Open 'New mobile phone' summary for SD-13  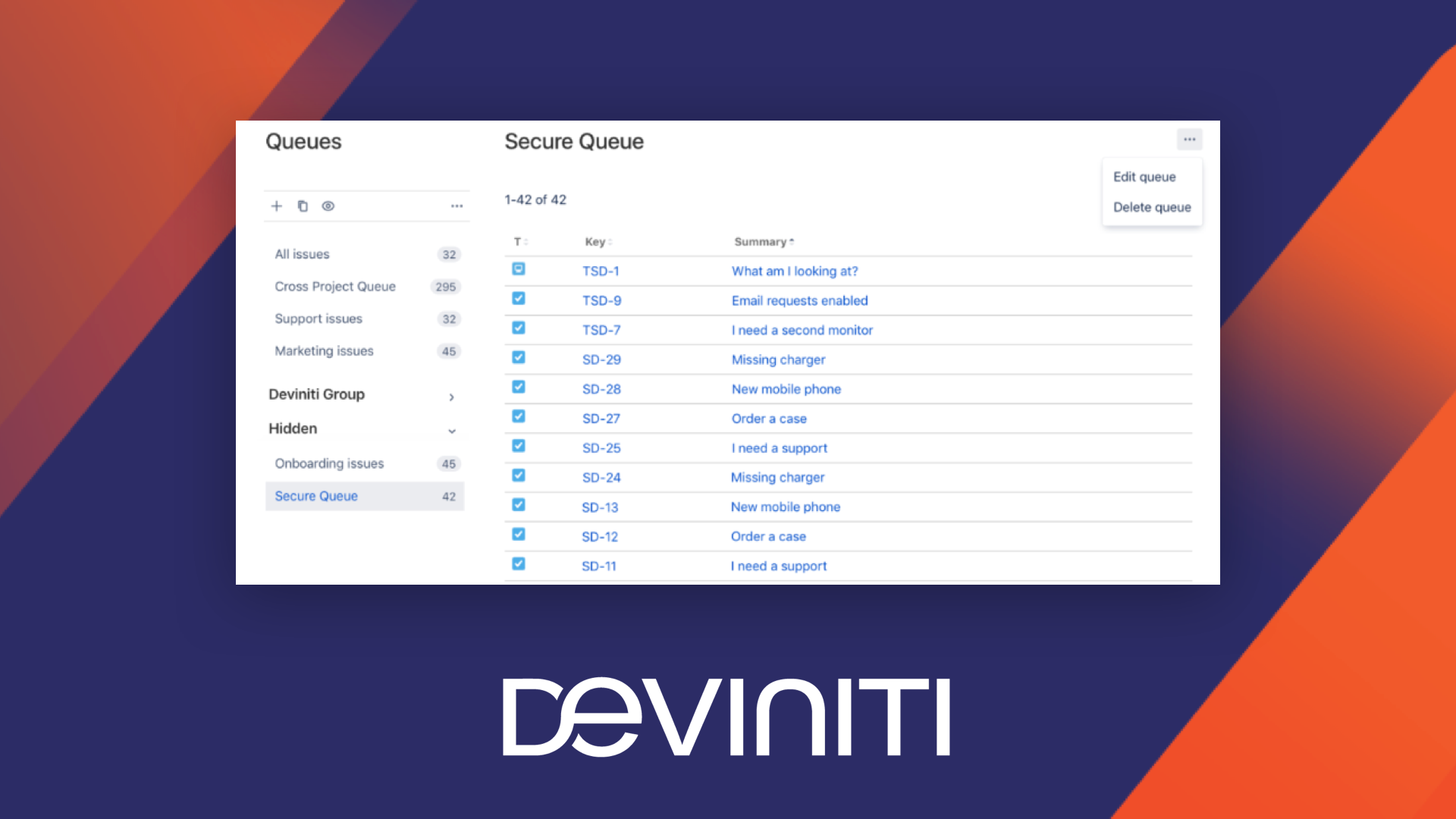click(786, 507)
